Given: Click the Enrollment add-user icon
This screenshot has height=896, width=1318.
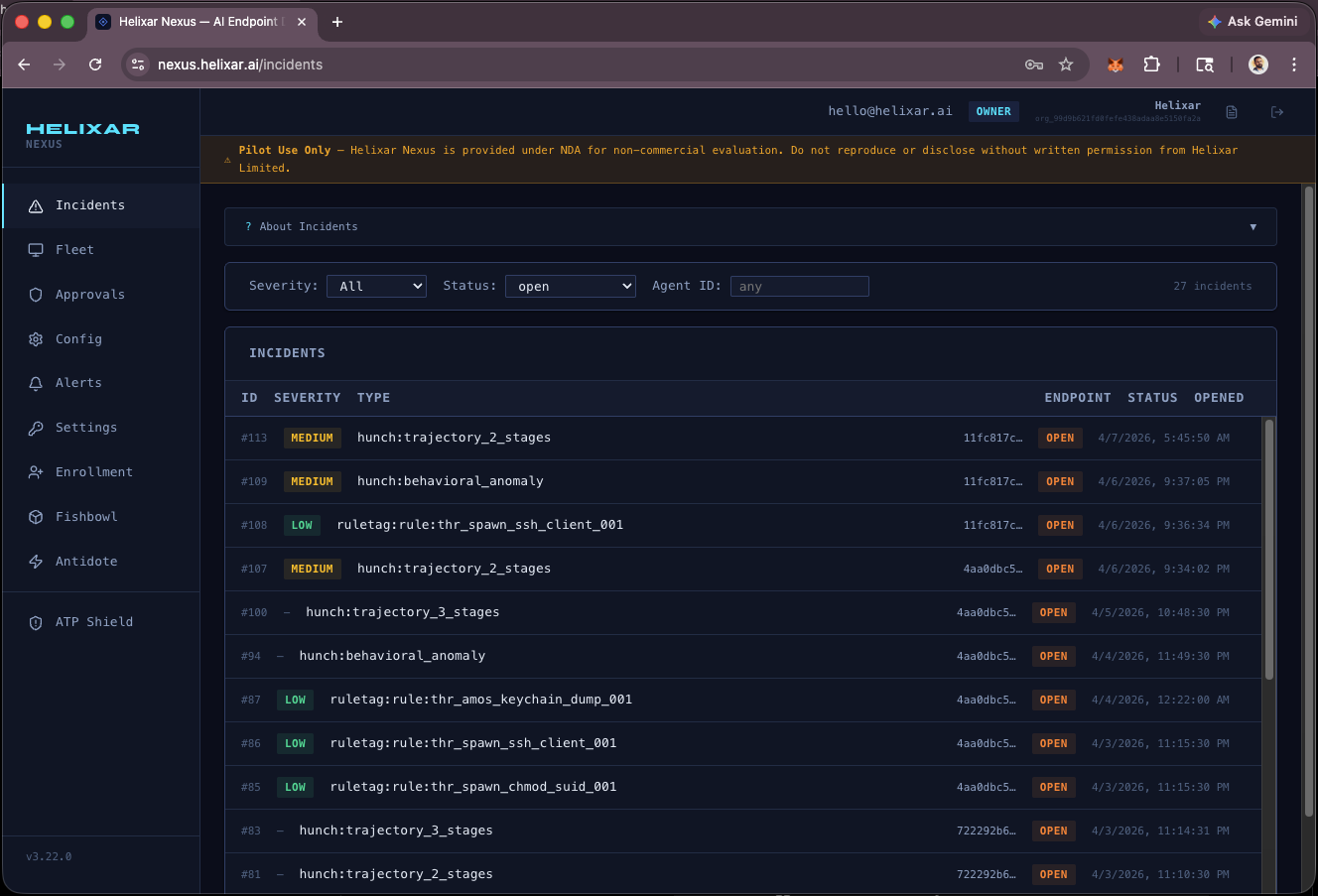Looking at the screenshot, I should tap(36, 472).
